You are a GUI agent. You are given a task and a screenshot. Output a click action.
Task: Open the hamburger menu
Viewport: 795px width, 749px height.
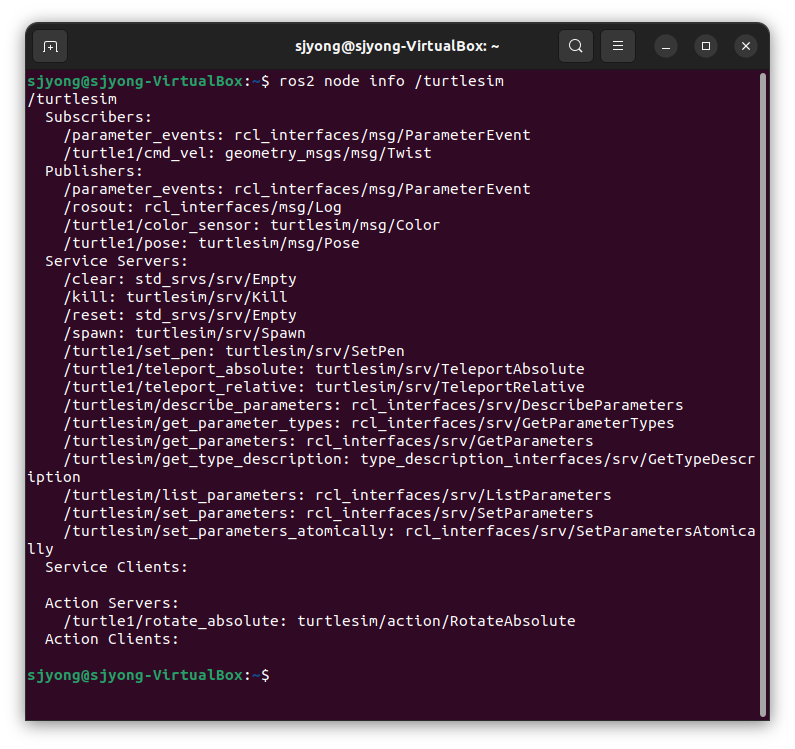[618, 46]
